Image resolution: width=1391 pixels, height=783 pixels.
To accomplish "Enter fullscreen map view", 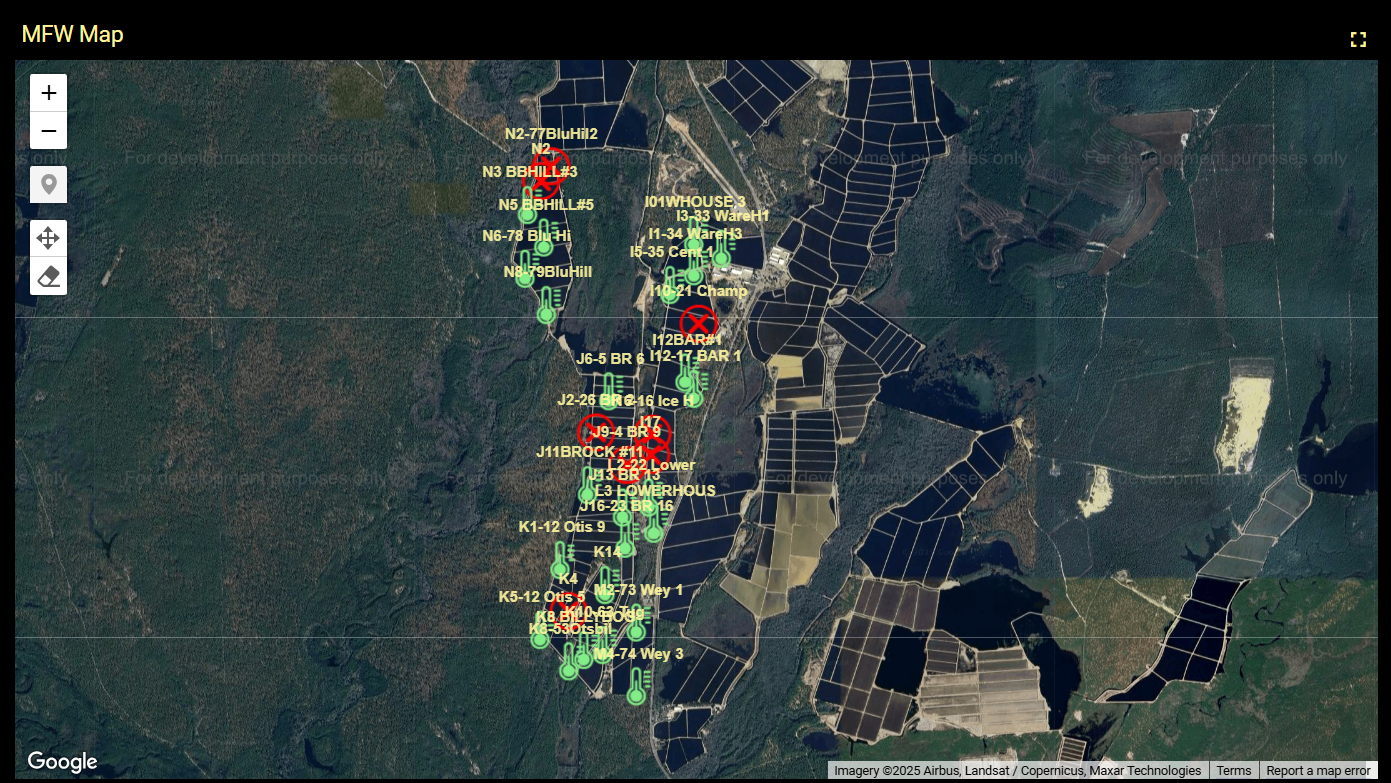I will click(x=1357, y=40).
